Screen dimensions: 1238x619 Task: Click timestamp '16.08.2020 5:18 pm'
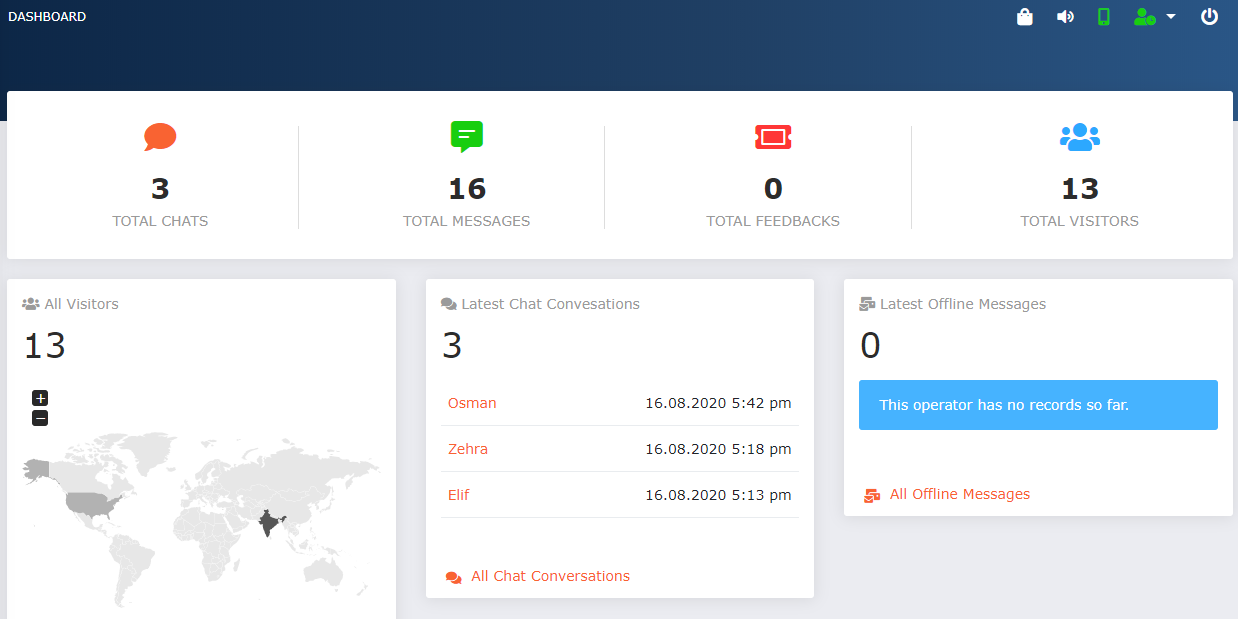[718, 449]
